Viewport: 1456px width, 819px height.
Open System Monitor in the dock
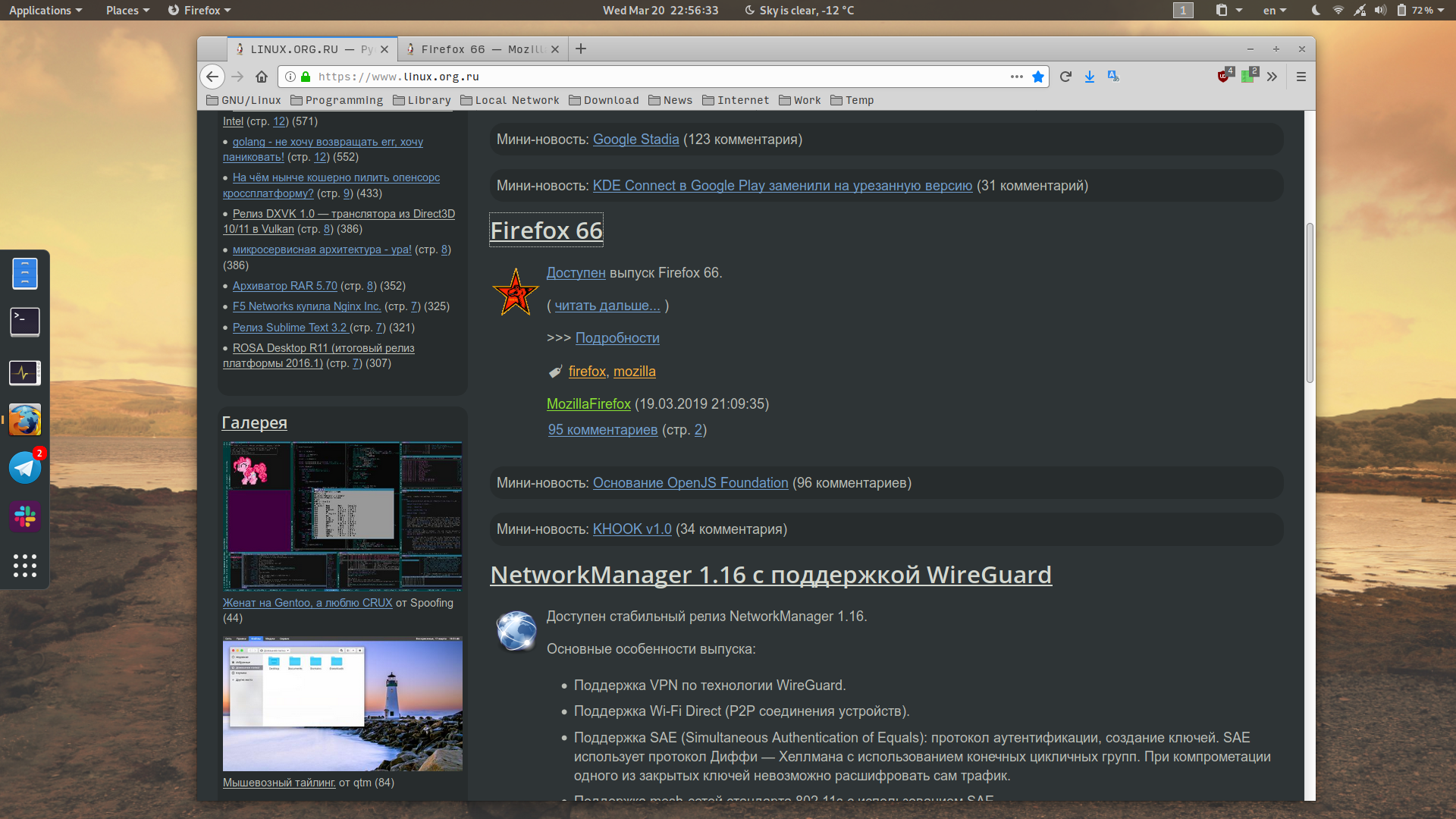click(25, 372)
